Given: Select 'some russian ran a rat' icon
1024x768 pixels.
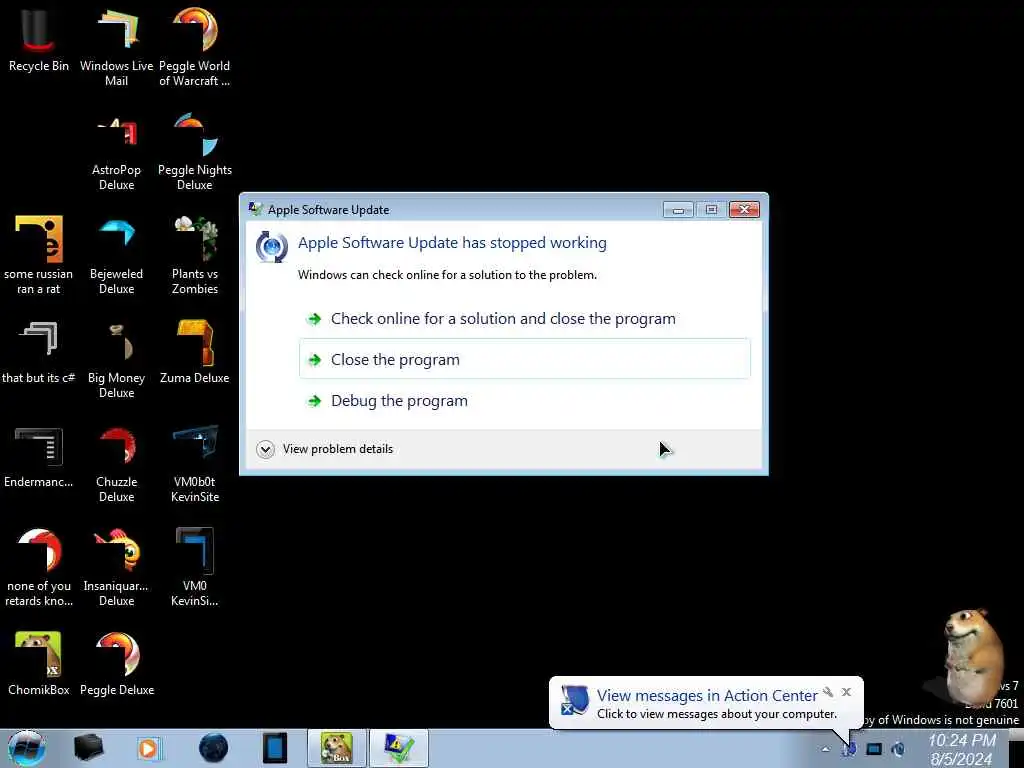Looking at the screenshot, I should coord(39,256).
